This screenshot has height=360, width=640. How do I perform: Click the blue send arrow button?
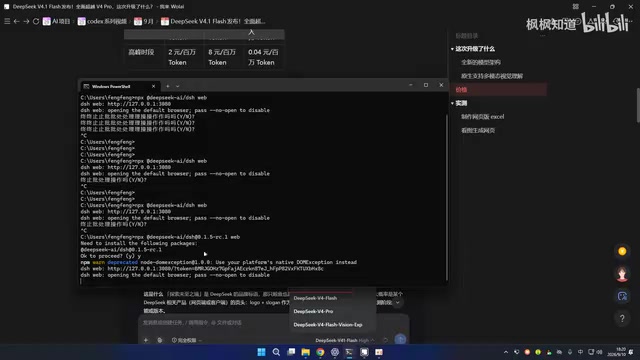pyautogui.click(x=400, y=339)
